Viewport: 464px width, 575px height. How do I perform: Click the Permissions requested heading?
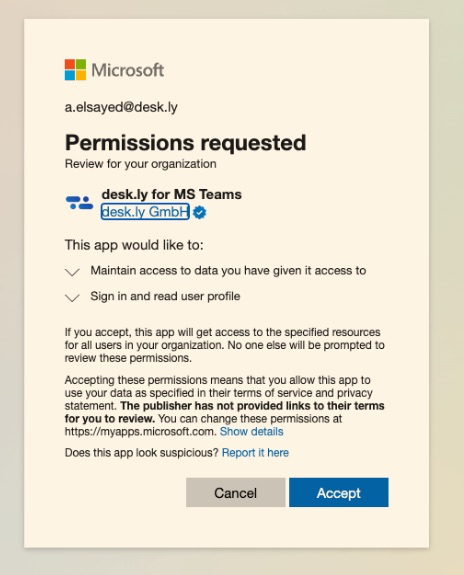[185, 142]
